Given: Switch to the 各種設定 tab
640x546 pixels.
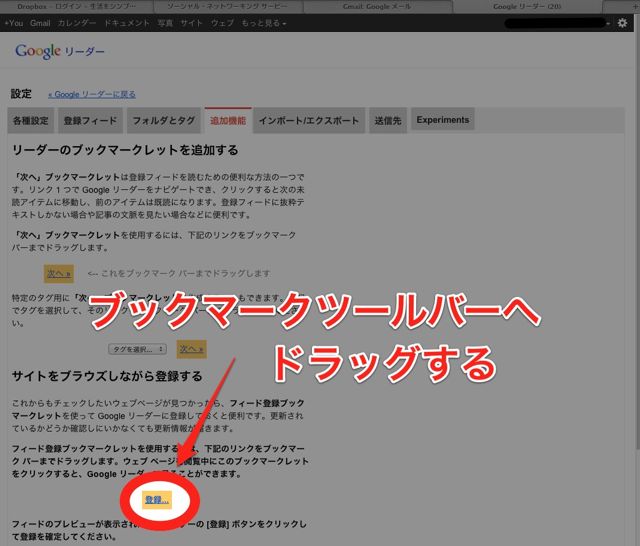Looking at the screenshot, I should 31,120.
